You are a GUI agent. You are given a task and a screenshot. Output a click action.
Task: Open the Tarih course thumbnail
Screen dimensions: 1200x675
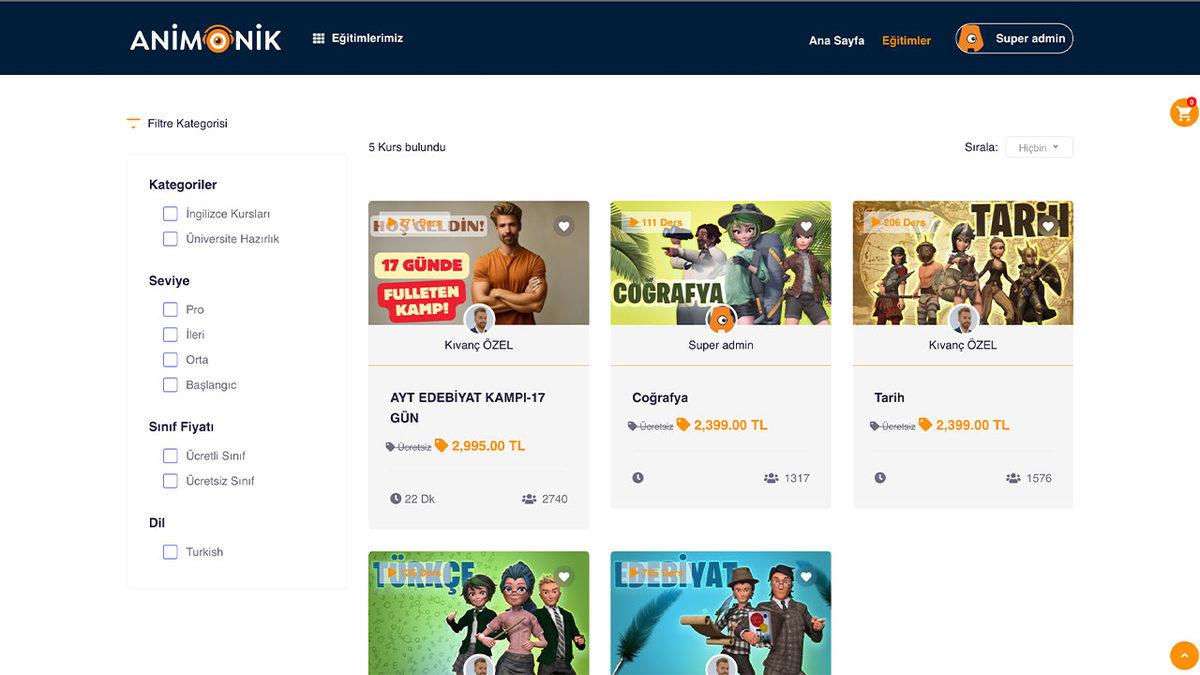coord(962,265)
